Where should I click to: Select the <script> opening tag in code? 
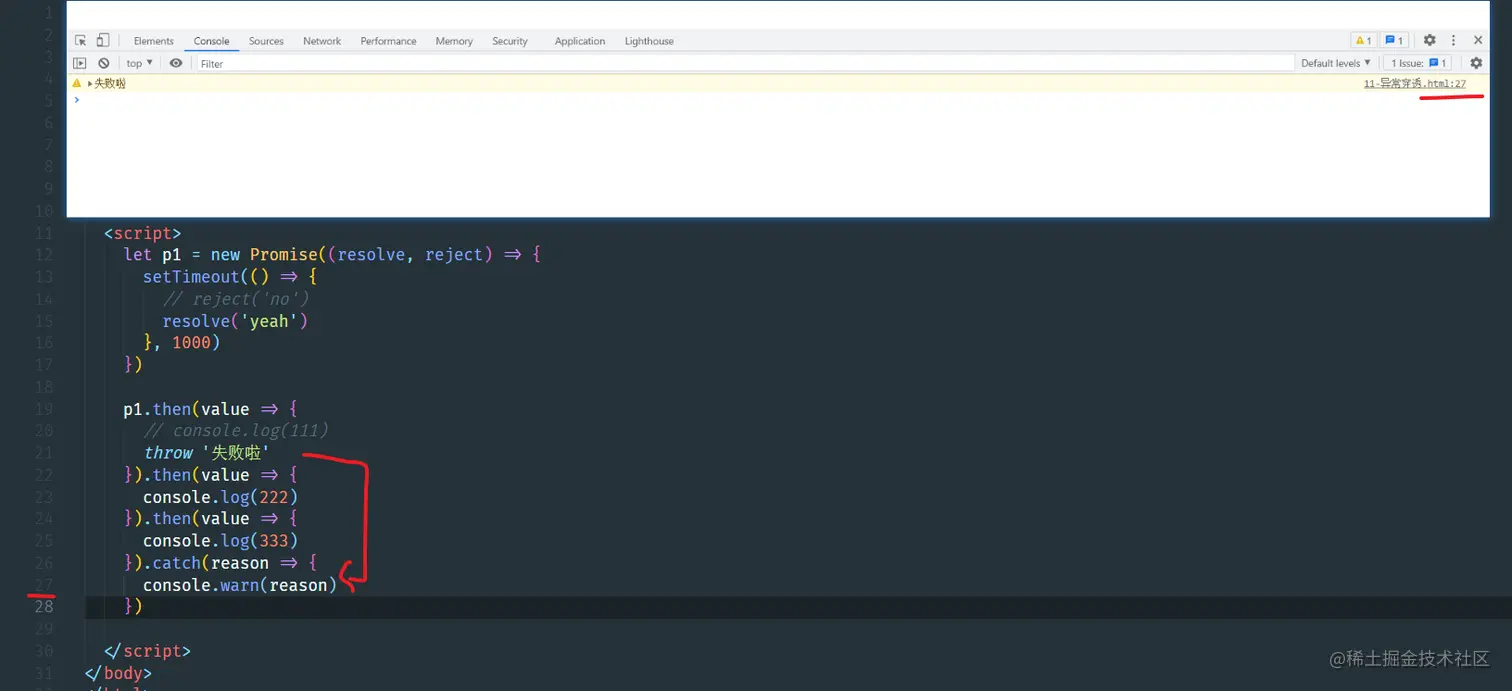pyautogui.click(x=142, y=233)
